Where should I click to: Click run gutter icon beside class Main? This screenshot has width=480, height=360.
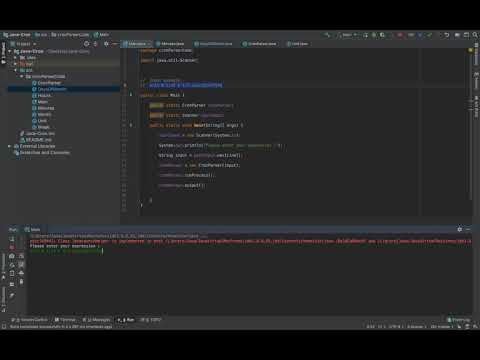pos(131,95)
